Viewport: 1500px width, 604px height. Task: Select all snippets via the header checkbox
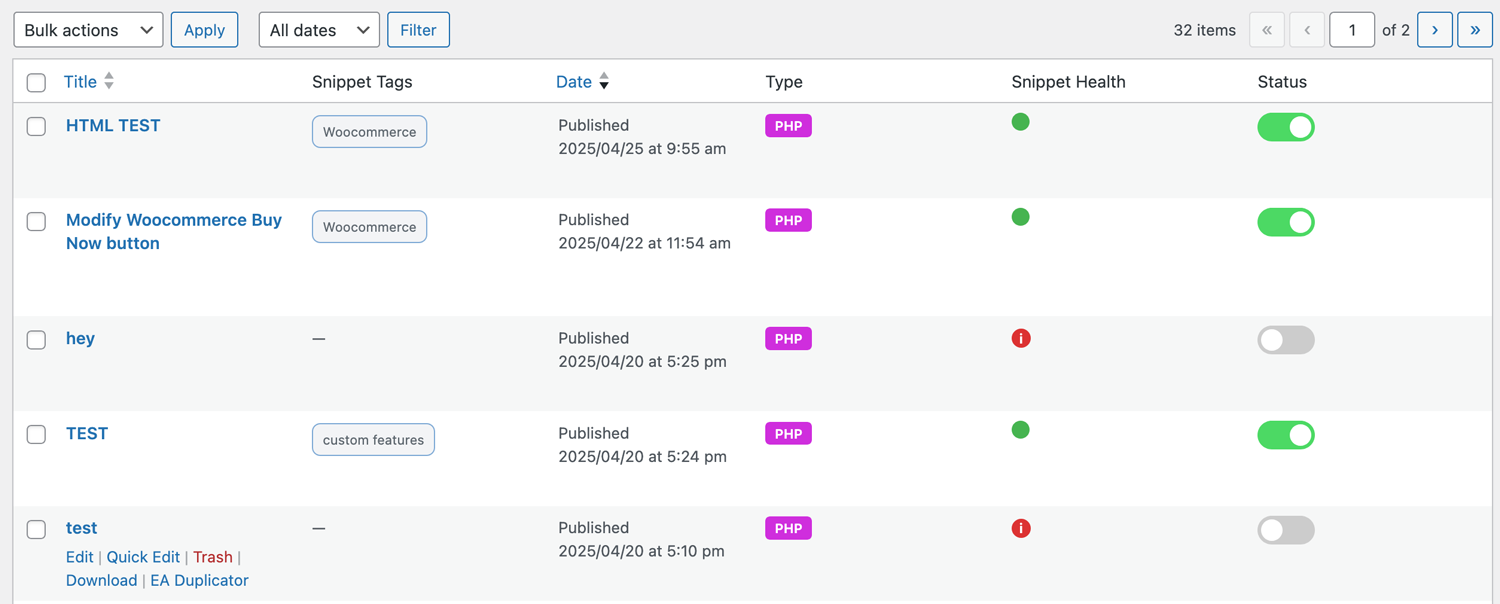36,82
